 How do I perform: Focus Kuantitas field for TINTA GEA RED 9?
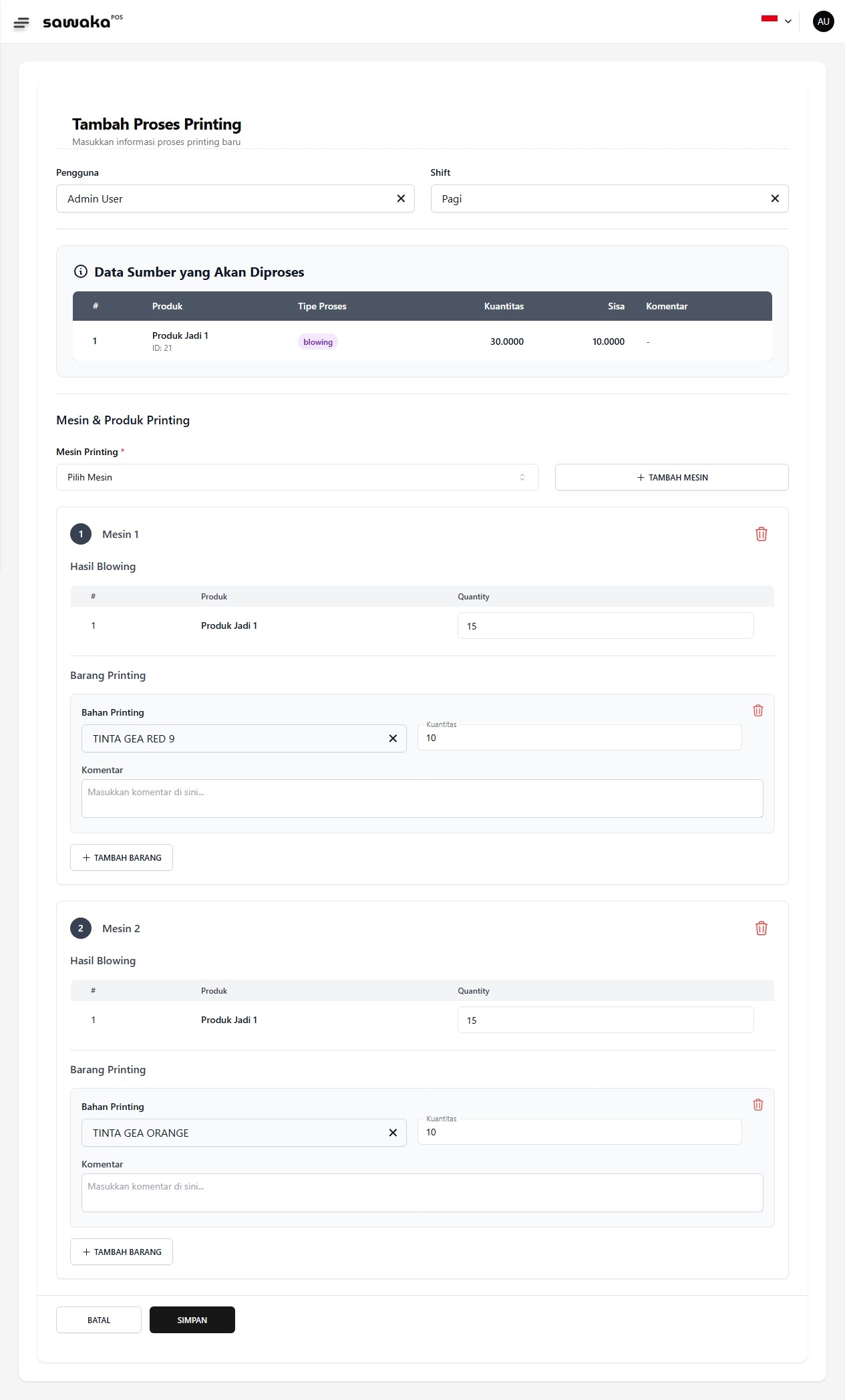click(579, 738)
